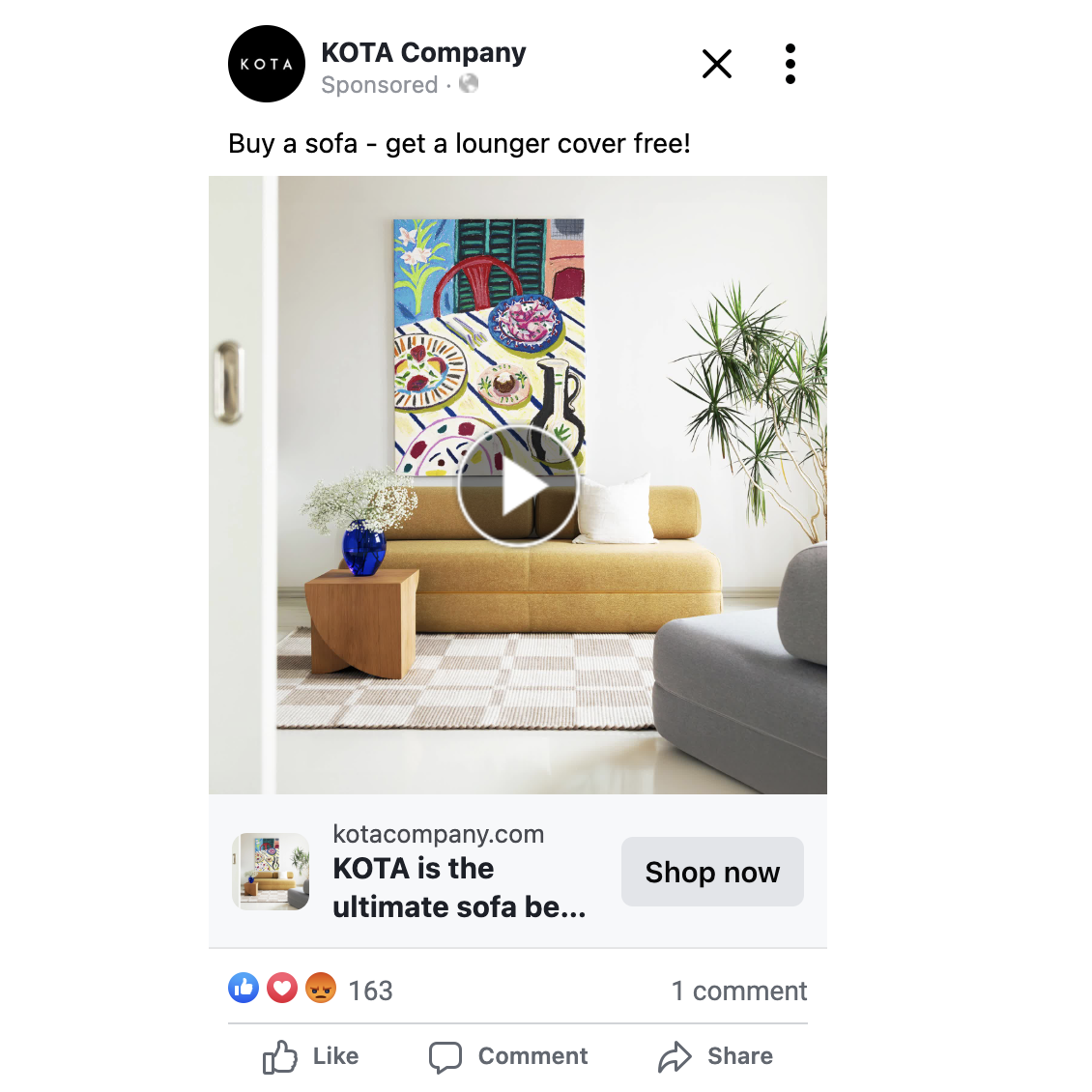Click the Shop now button
Image resolution: width=1092 pixels, height=1092 pixels.
(x=712, y=872)
